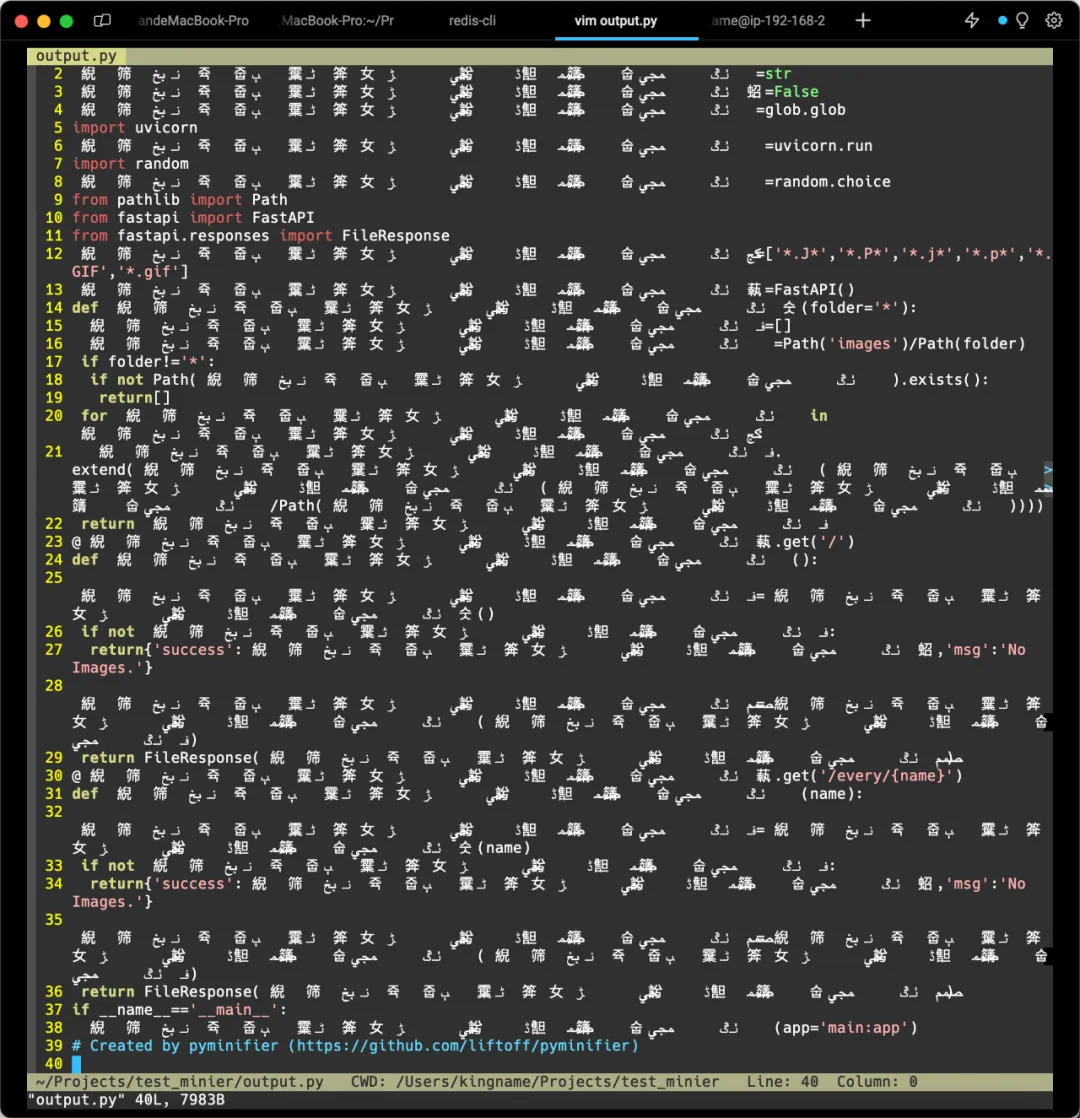Click 'import uvicorn' on line 5

click(x=135, y=128)
